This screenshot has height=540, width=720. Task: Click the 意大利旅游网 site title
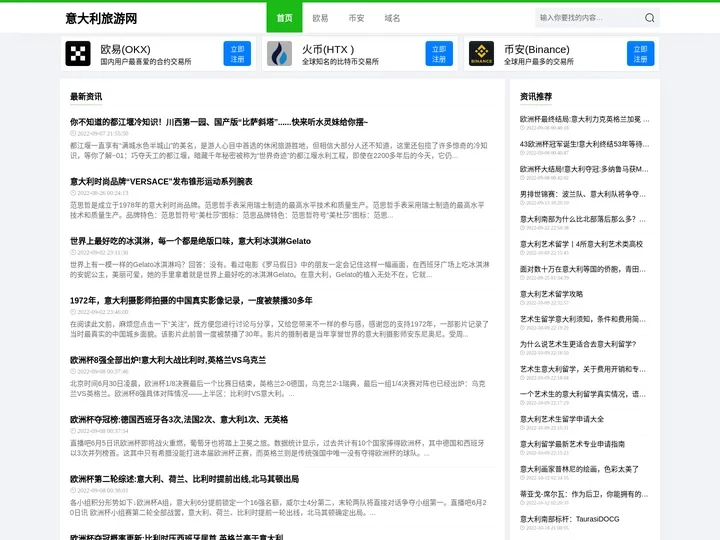(x=101, y=18)
